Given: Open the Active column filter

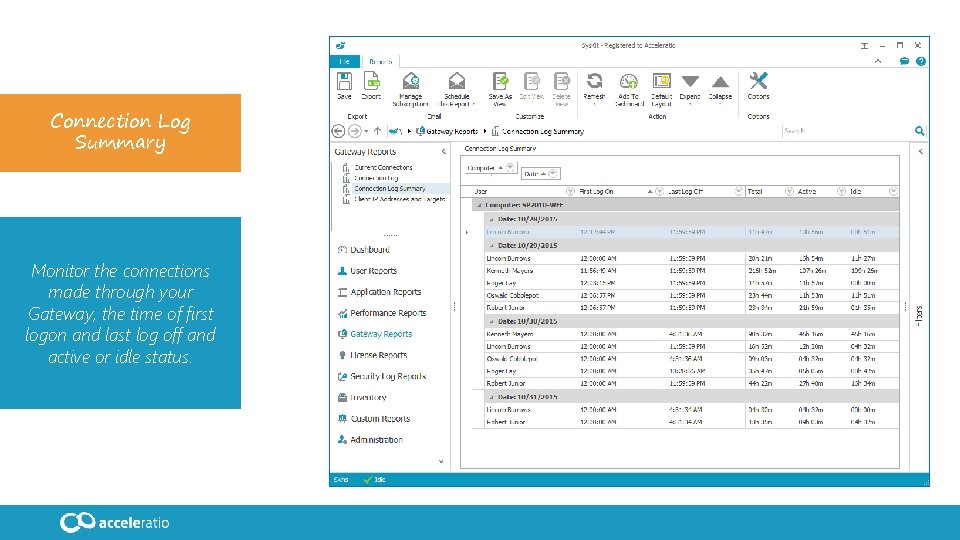Looking at the screenshot, I should 841,192.
